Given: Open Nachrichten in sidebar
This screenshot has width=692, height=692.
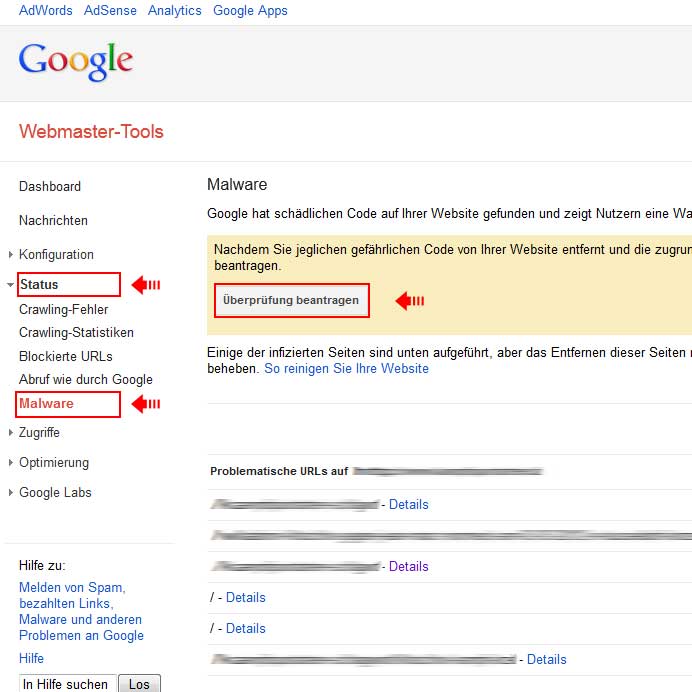Looking at the screenshot, I should tap(53, 220).
